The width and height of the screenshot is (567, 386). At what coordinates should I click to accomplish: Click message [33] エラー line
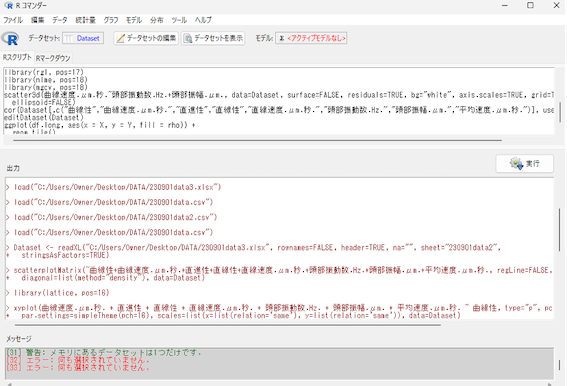[78, 368]
